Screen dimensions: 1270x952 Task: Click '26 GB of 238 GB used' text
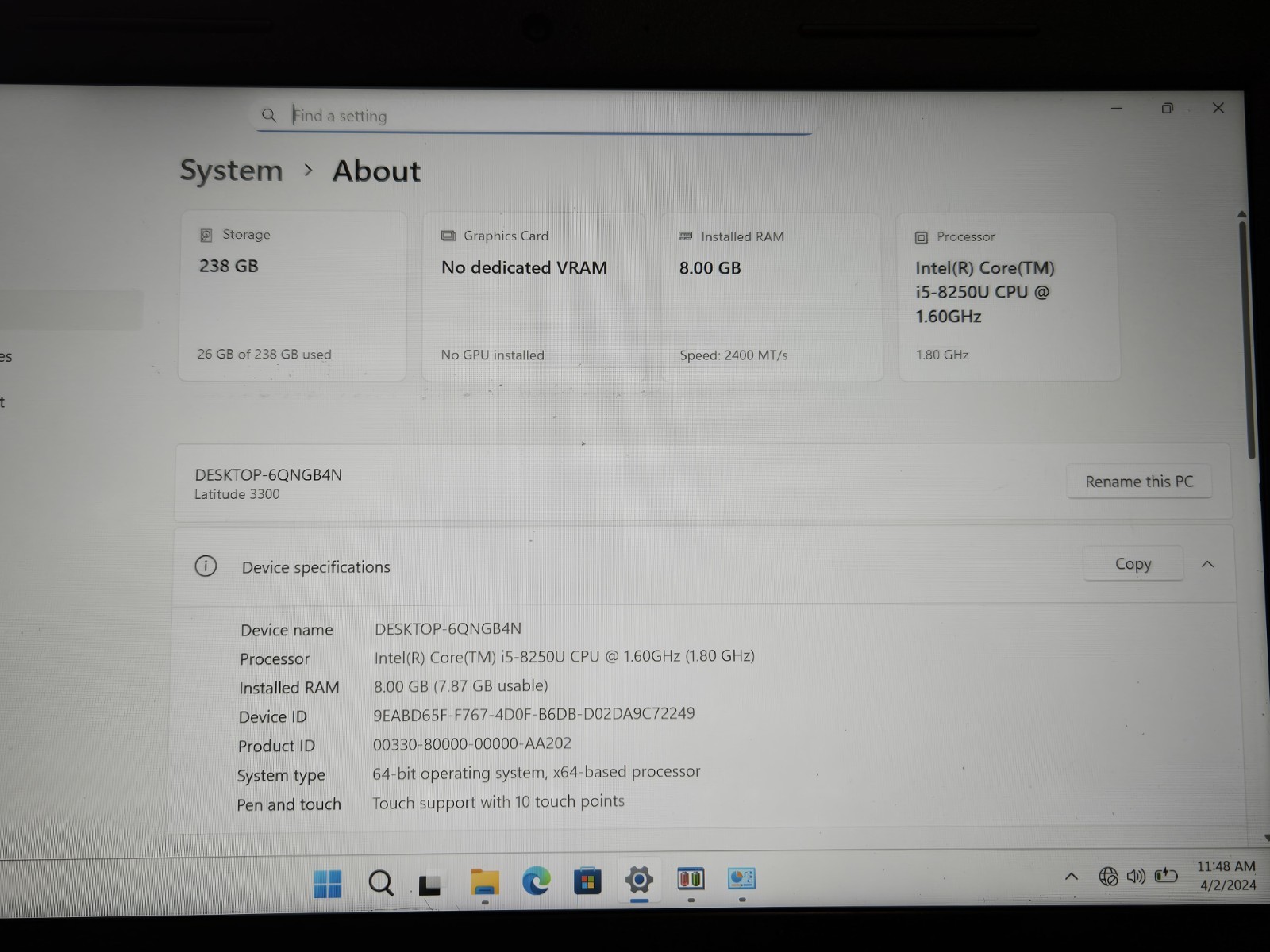click(264, 355)
